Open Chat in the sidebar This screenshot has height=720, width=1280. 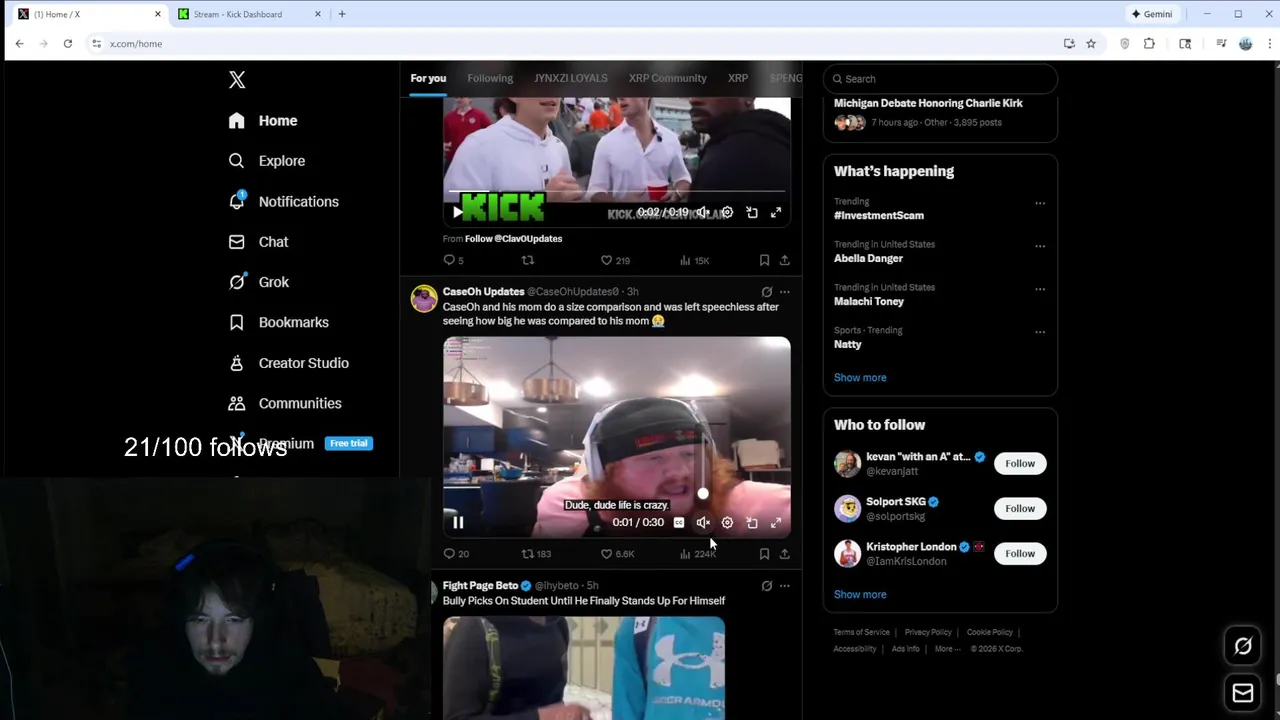[x=258, y=242]
